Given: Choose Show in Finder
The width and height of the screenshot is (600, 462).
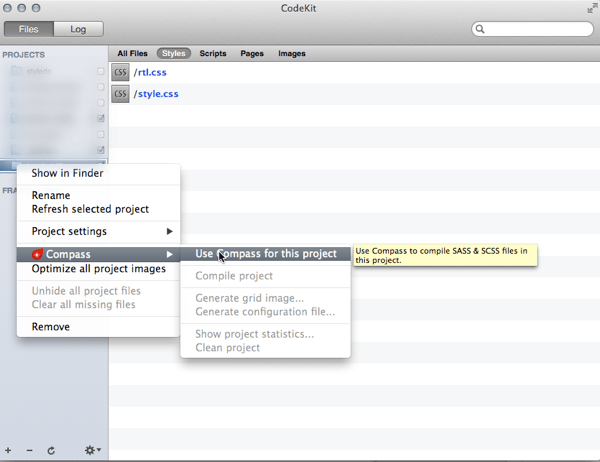Looking at the screenshot, I should click(x=98, y=173).
